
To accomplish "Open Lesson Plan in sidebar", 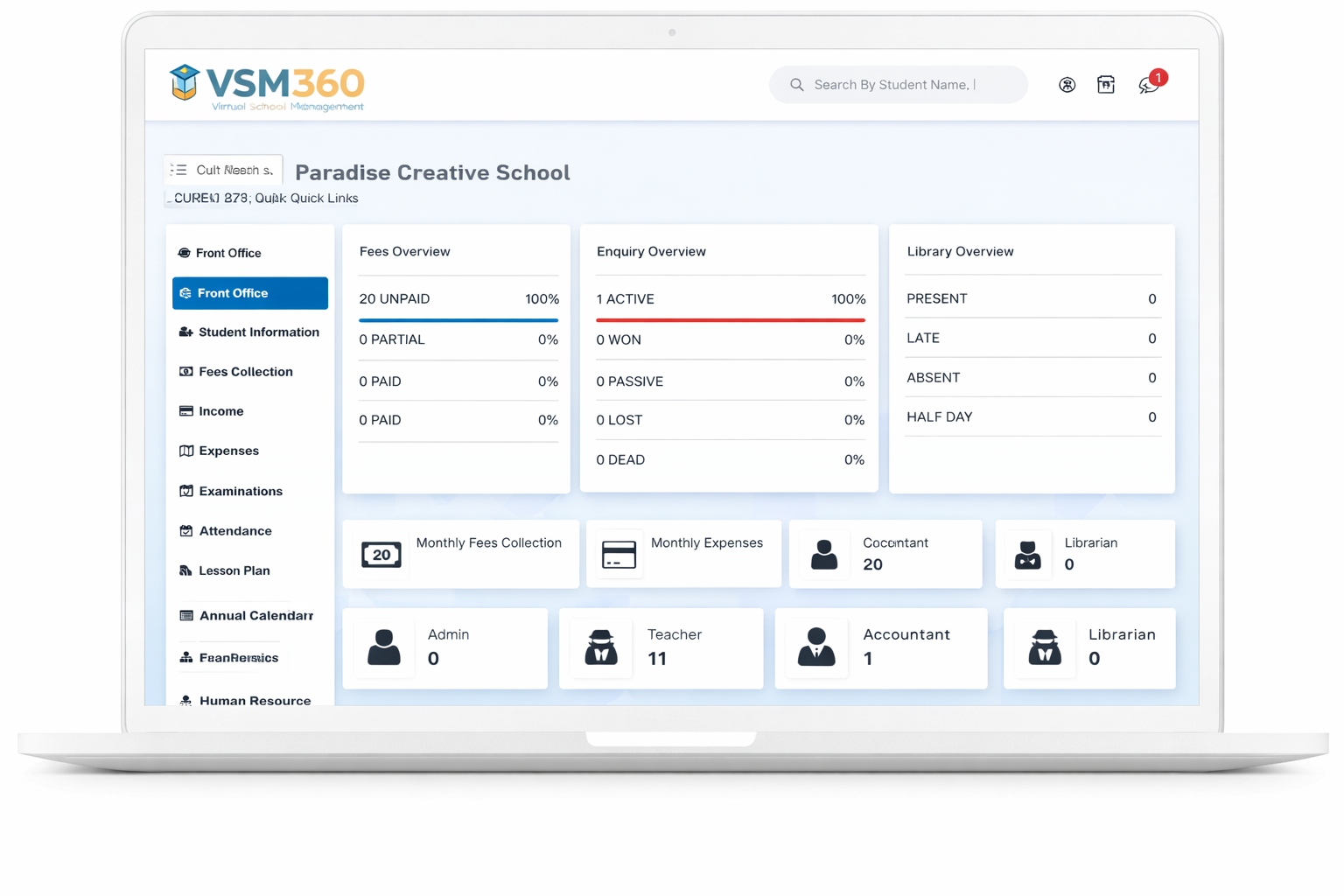I will 234,570.
